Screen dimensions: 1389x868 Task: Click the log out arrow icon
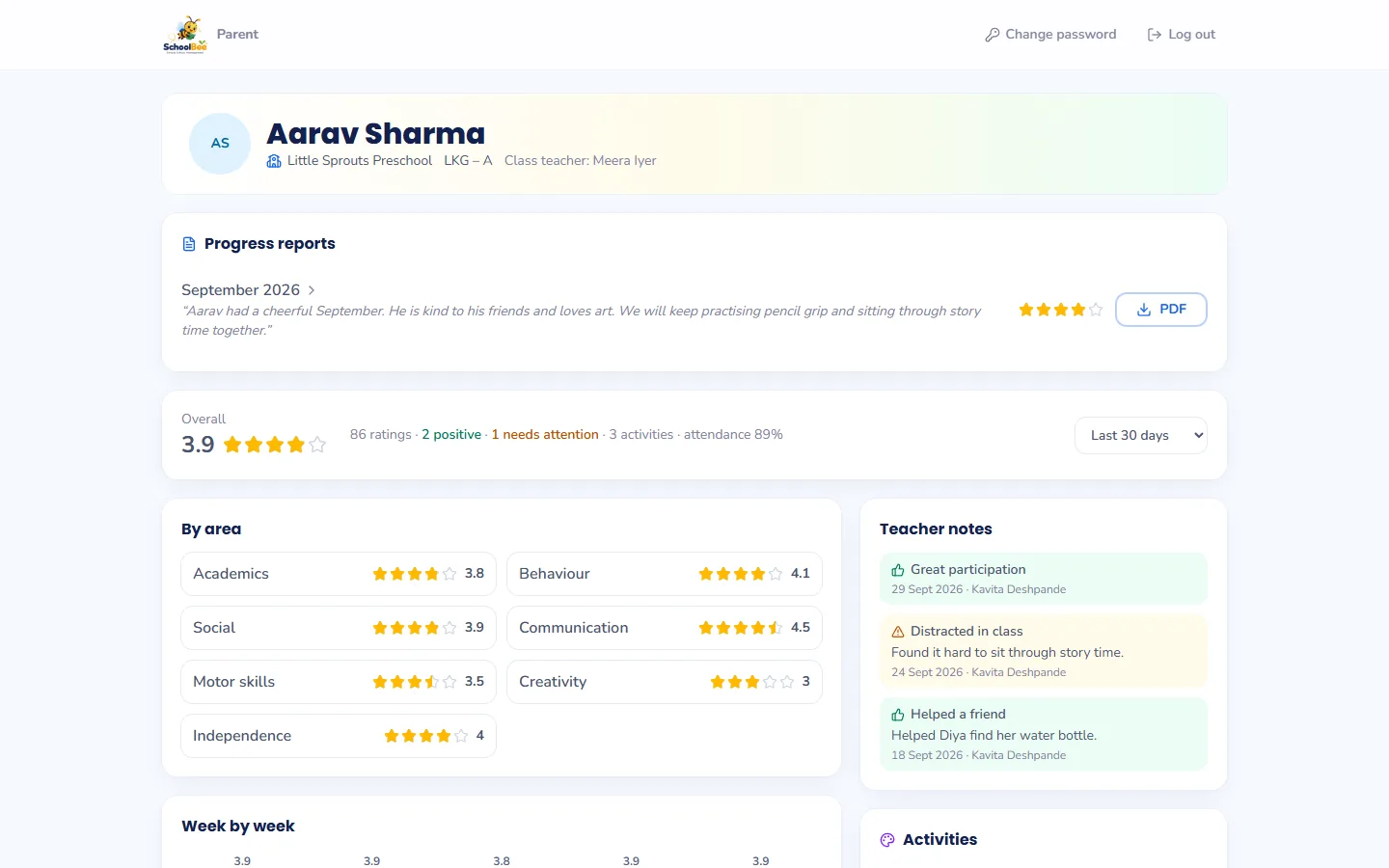[1154, 35]
